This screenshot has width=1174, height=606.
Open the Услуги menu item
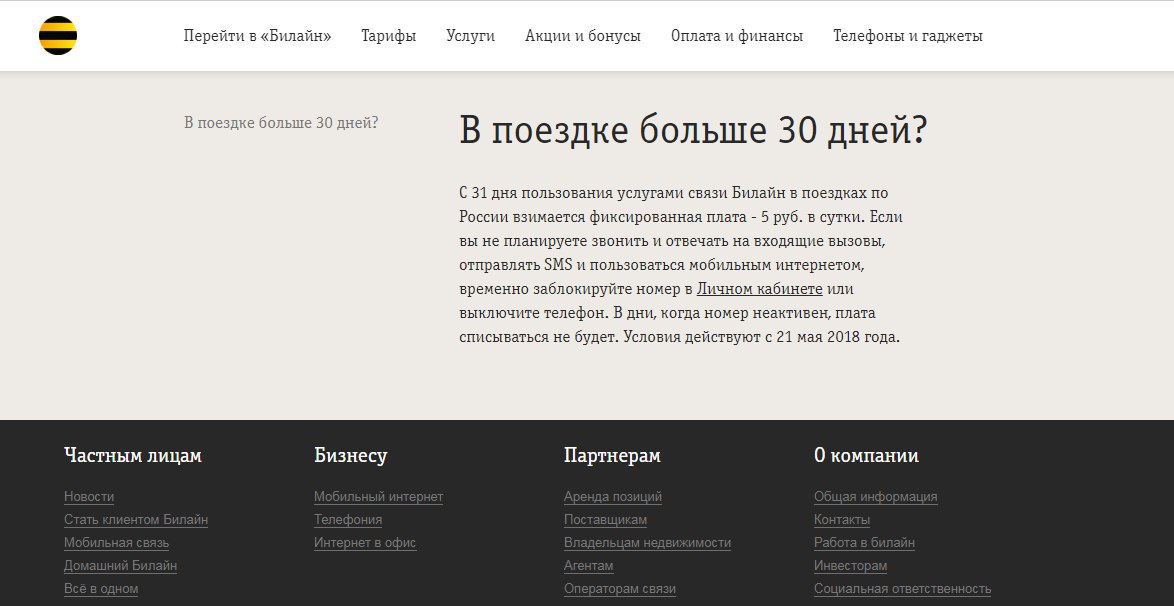point(470,36)
